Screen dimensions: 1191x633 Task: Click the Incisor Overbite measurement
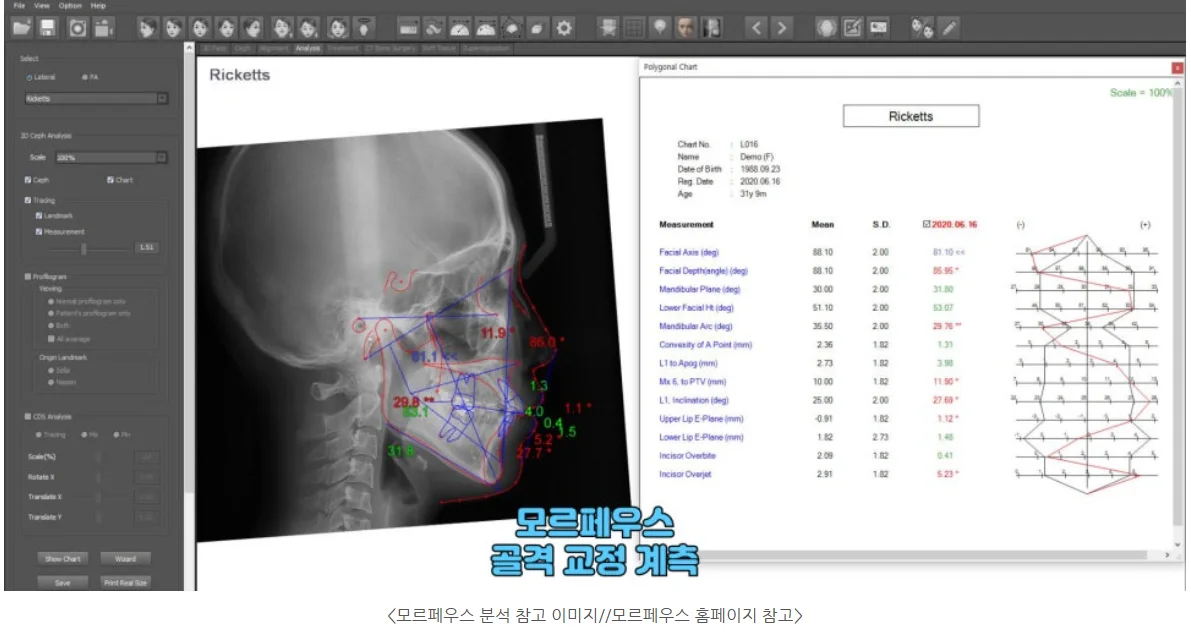(687, 456)
